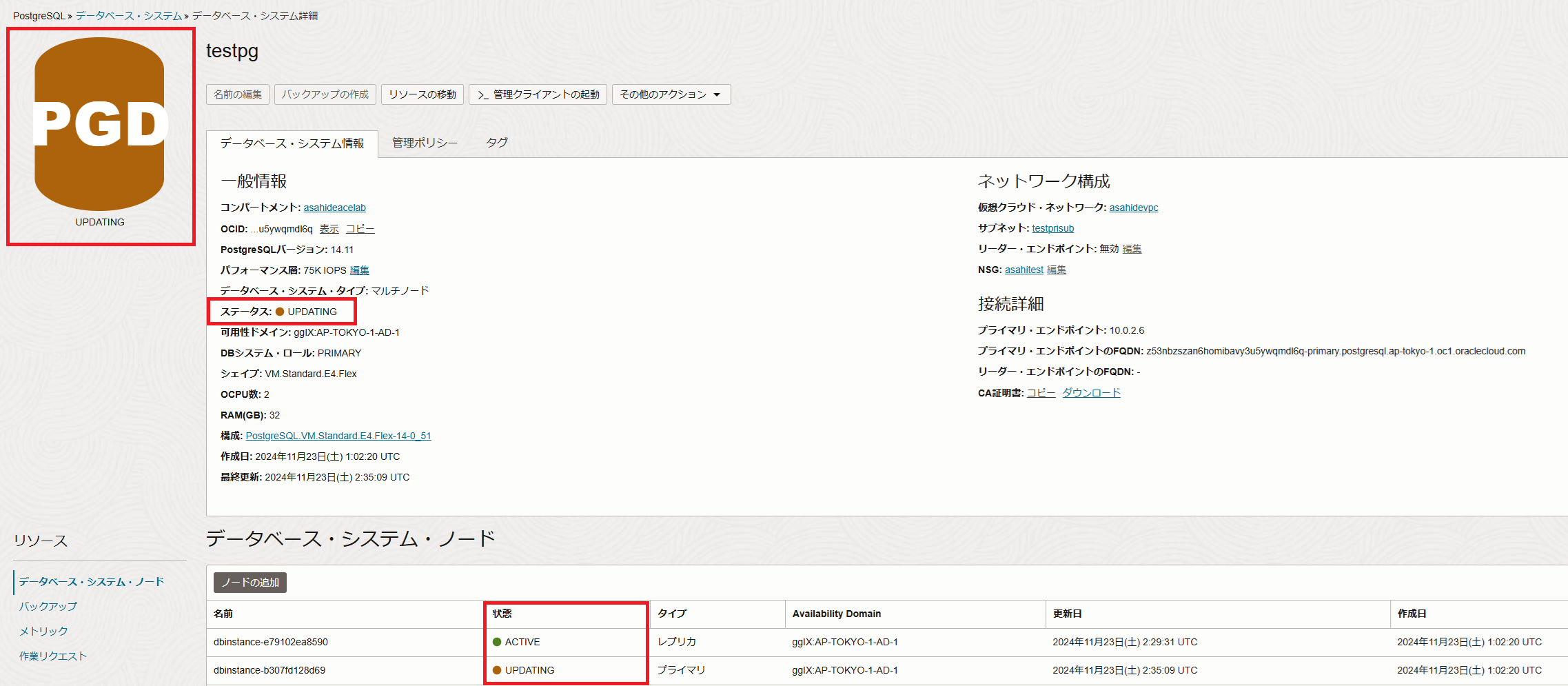The width and height of the screenshot is (1568, 686).
Task: Click the バックアップの作成 button
Action: tap(325, 94)
